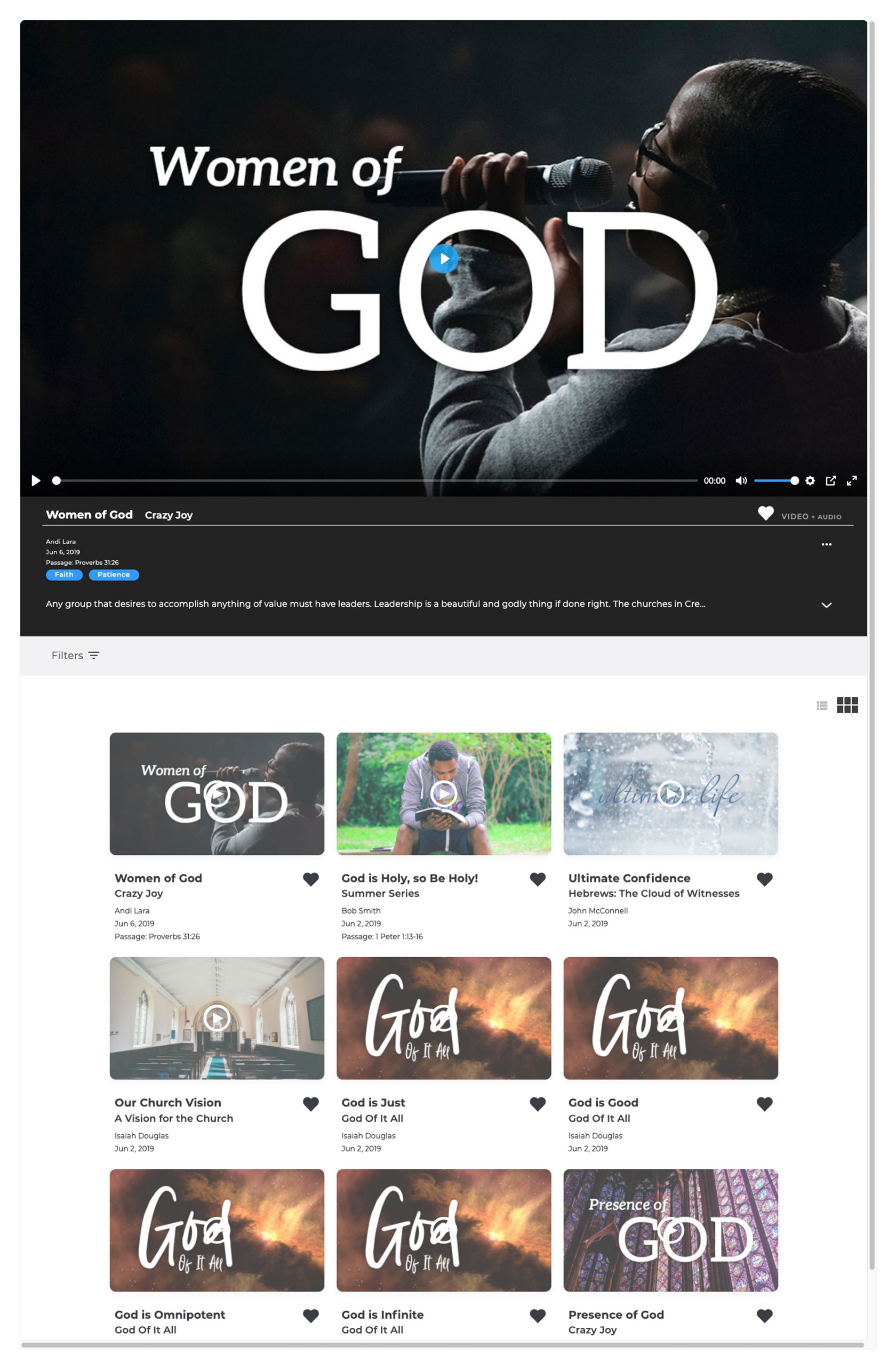
Task: Open the three-dot more options menu
Action: (826, 544)
